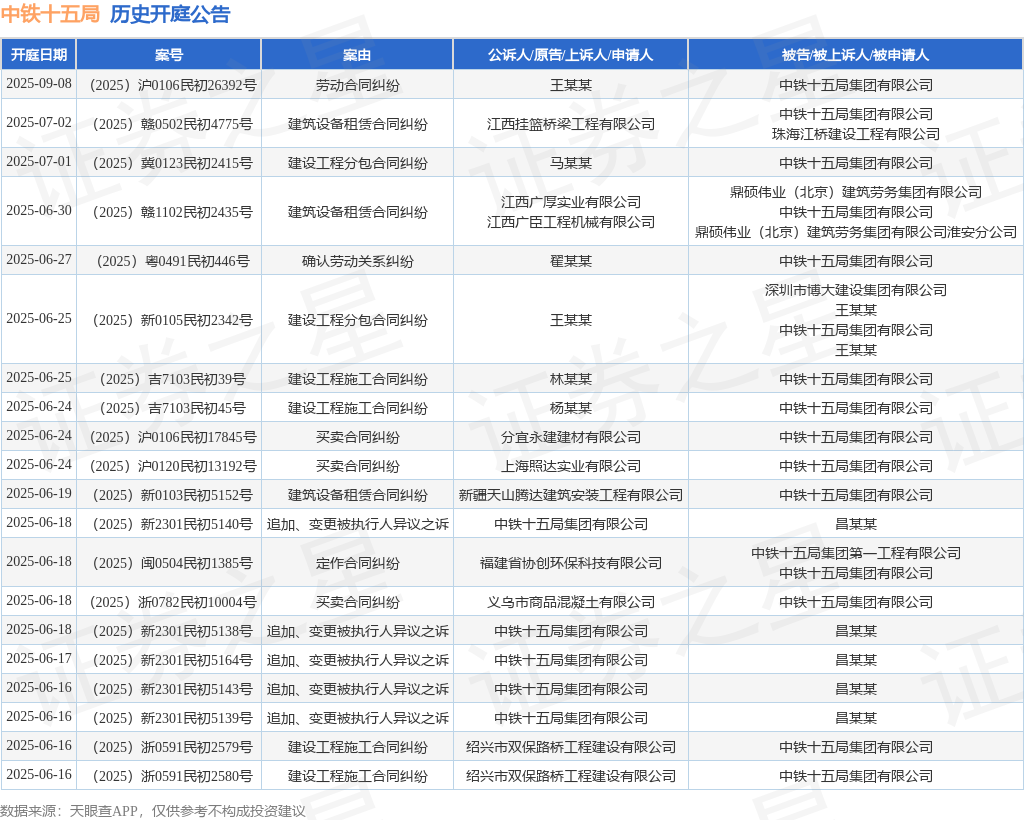The width and height of the screenshot is (1024, 820).
Task: Click the 中铁十五局 title text
Action: pyautogui.click(x=50, y=14)
